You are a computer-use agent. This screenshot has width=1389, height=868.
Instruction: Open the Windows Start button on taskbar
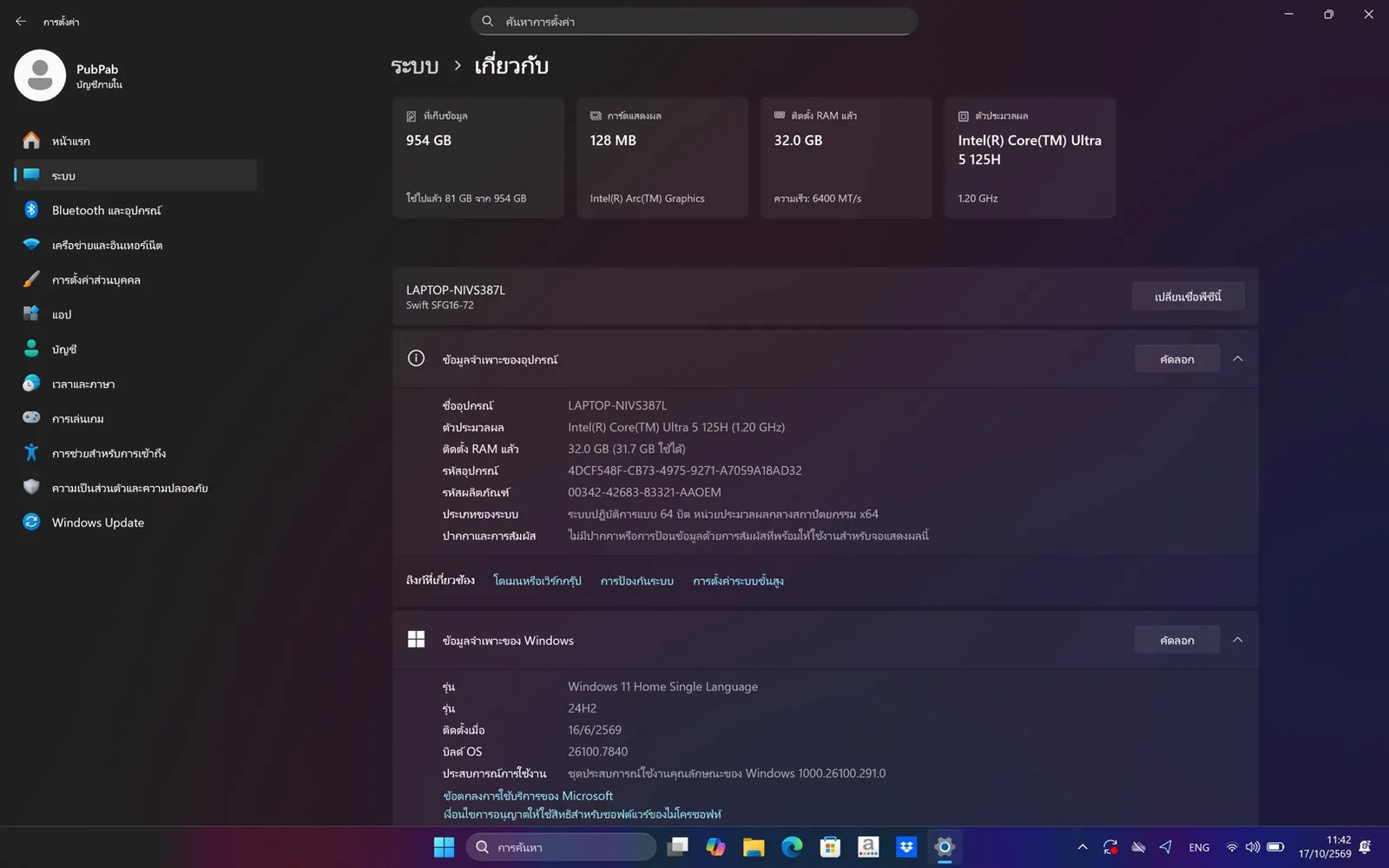pos(444,847)
